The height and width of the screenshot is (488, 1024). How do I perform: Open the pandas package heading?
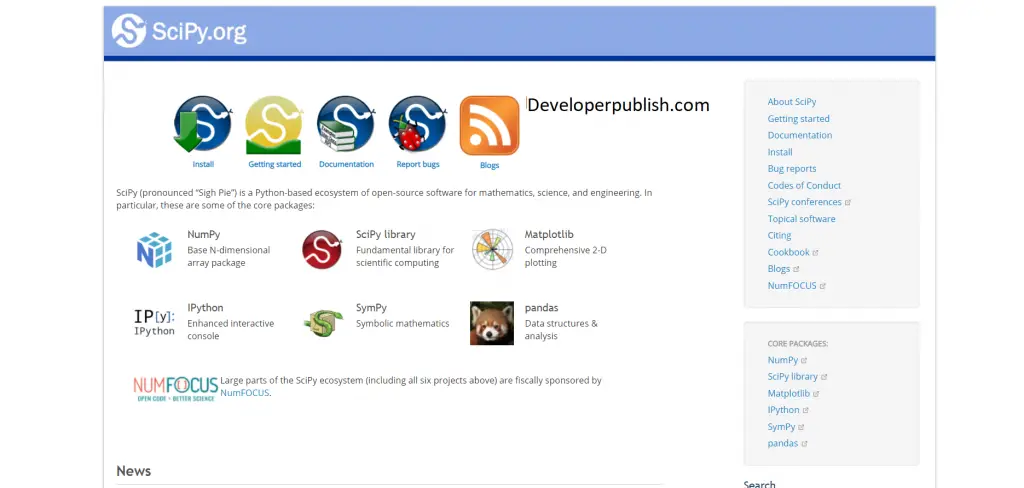tap(541, 308)
